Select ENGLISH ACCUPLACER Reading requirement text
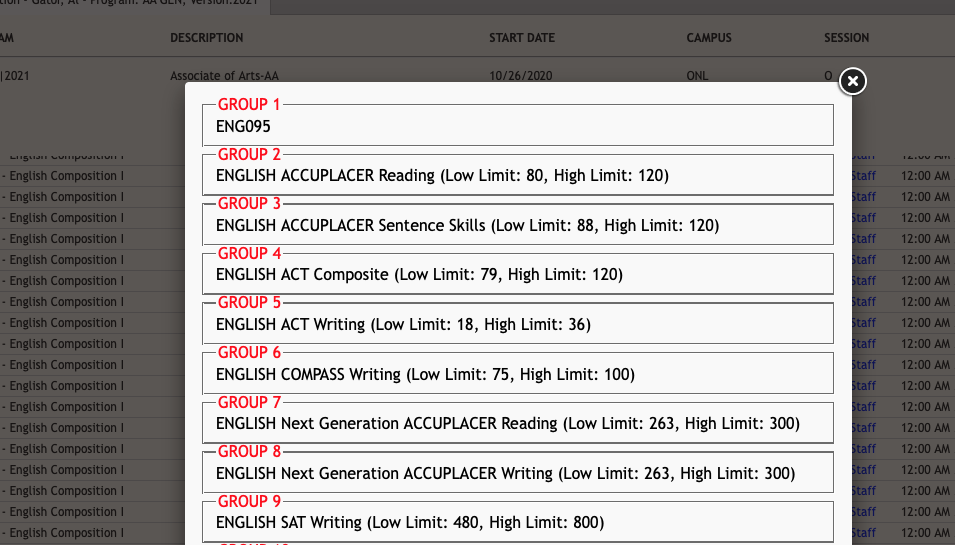 (442, 176)
